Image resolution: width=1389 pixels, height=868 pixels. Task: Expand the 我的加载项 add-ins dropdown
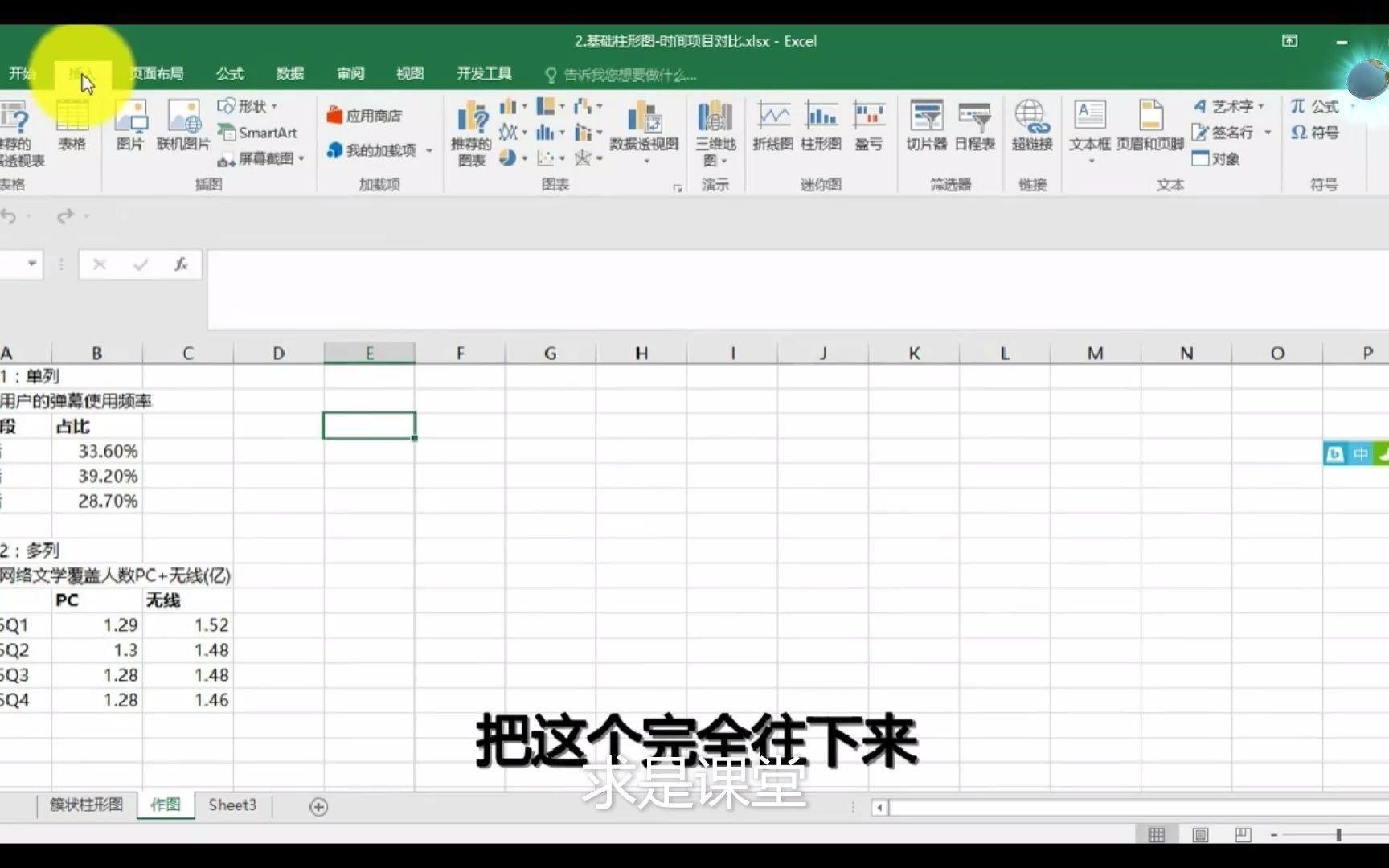pyautogui.click(x=429, y=150)
